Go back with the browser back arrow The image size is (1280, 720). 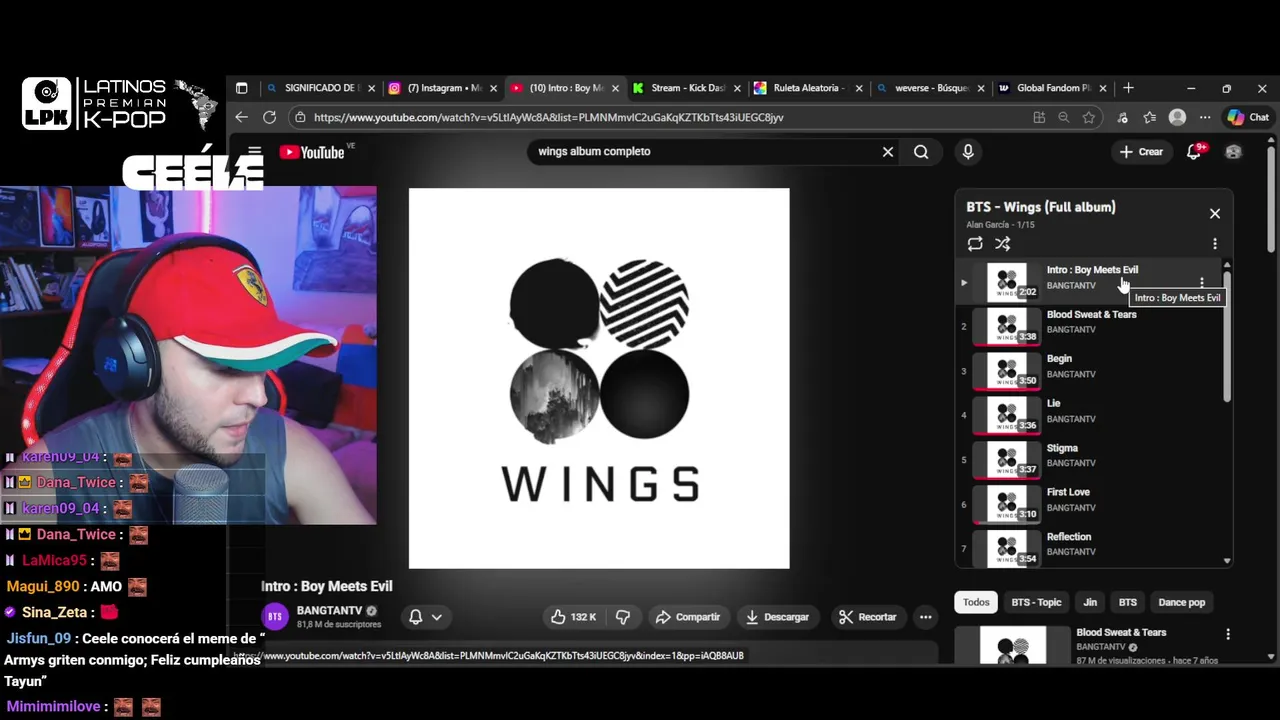(241, 117)
